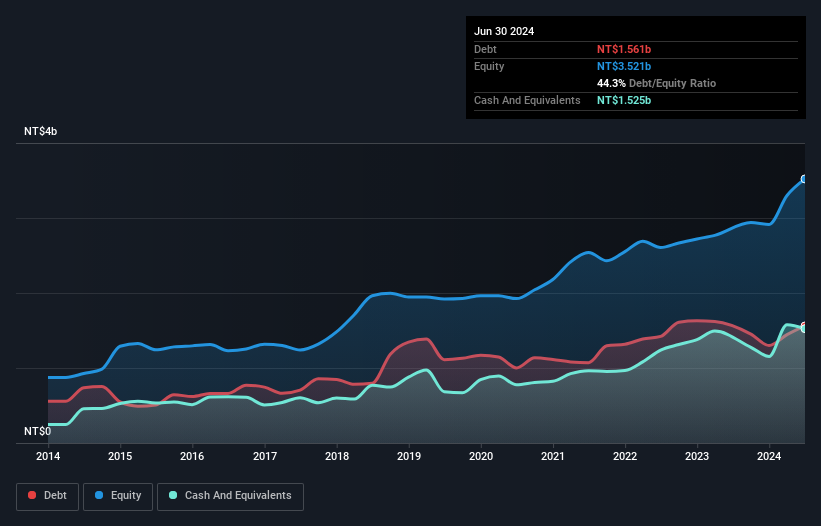The height and width of the screenshot is (526, 821).
Task: Toggle the Cash And Equivalents legend button
Action: pos(230,496)
